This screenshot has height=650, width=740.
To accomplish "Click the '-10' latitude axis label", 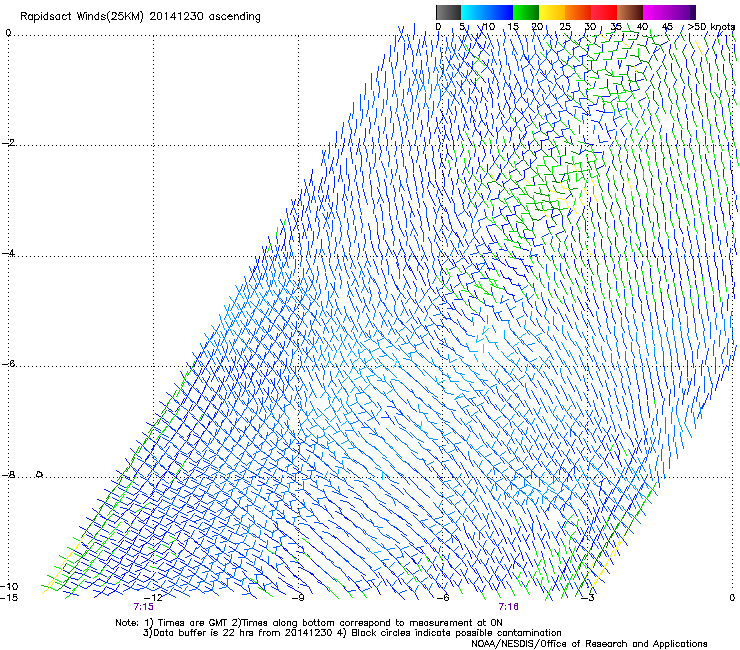I will coord(9,586).
